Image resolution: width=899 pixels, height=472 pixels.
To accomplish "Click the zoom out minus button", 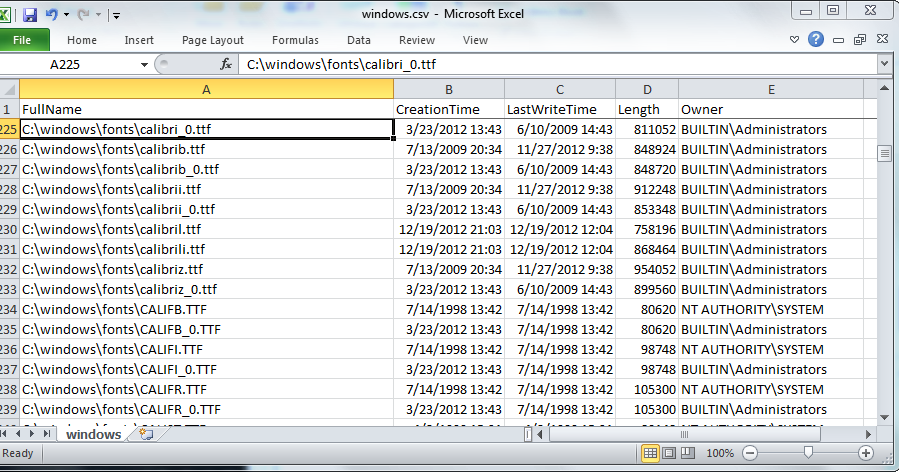I will [x=750, y=453].
